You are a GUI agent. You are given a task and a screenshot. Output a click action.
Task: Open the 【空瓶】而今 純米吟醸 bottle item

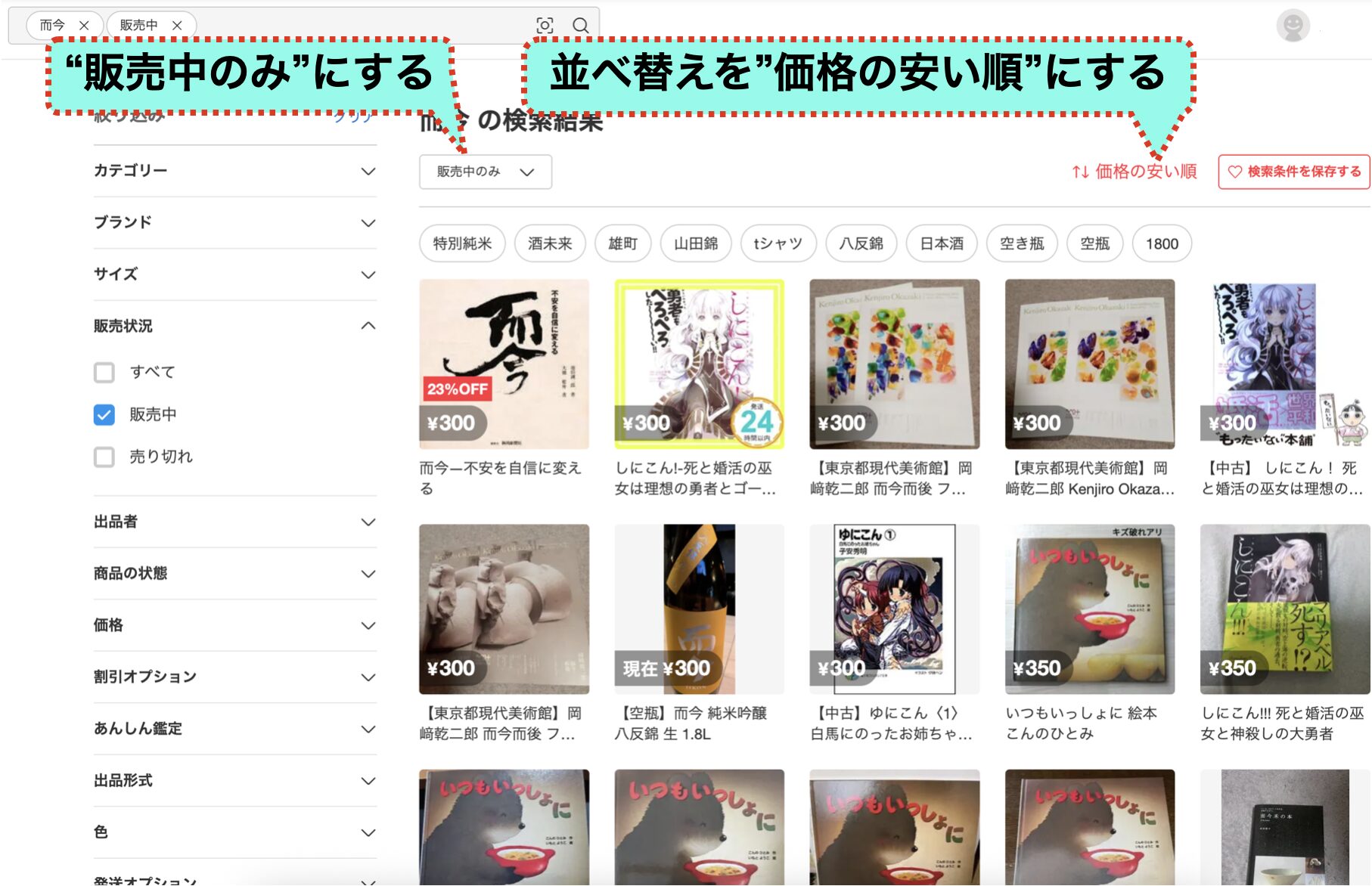pos(700,609)
